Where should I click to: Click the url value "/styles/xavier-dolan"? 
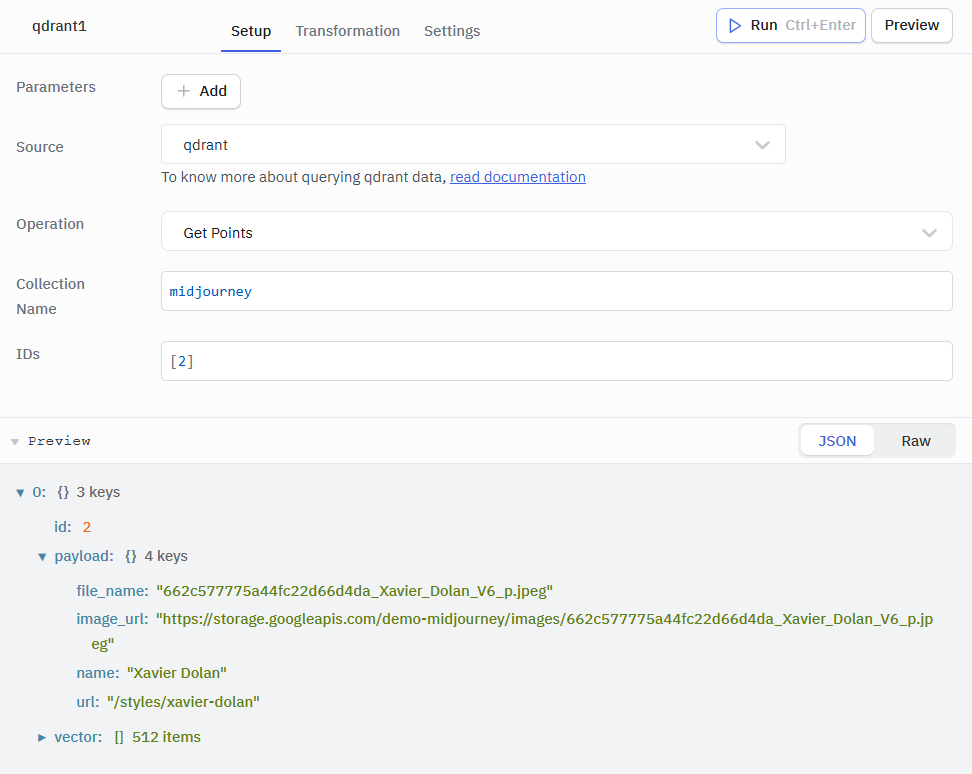coord(183,702)
